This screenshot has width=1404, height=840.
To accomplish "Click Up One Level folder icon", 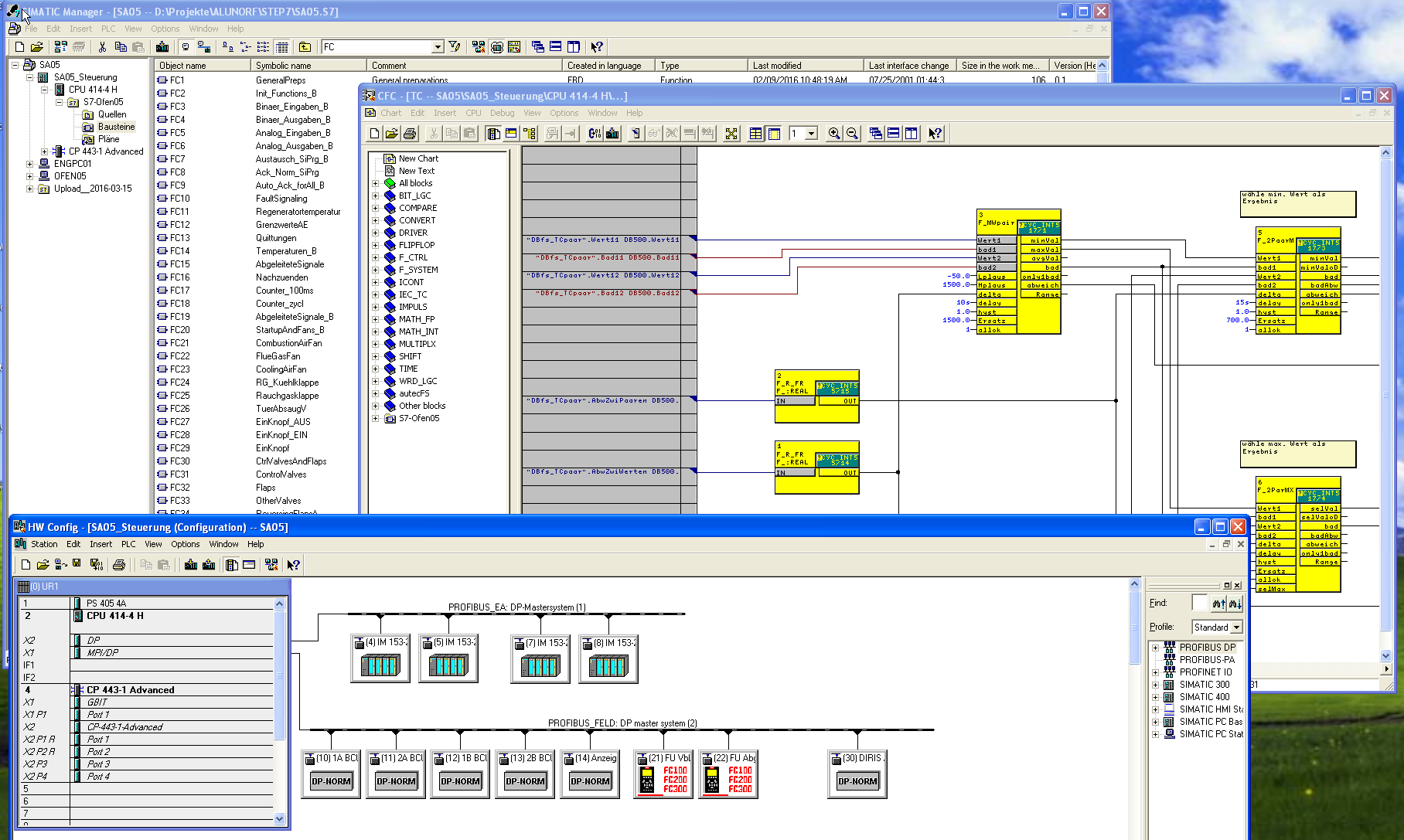I will tap(305, 47).
